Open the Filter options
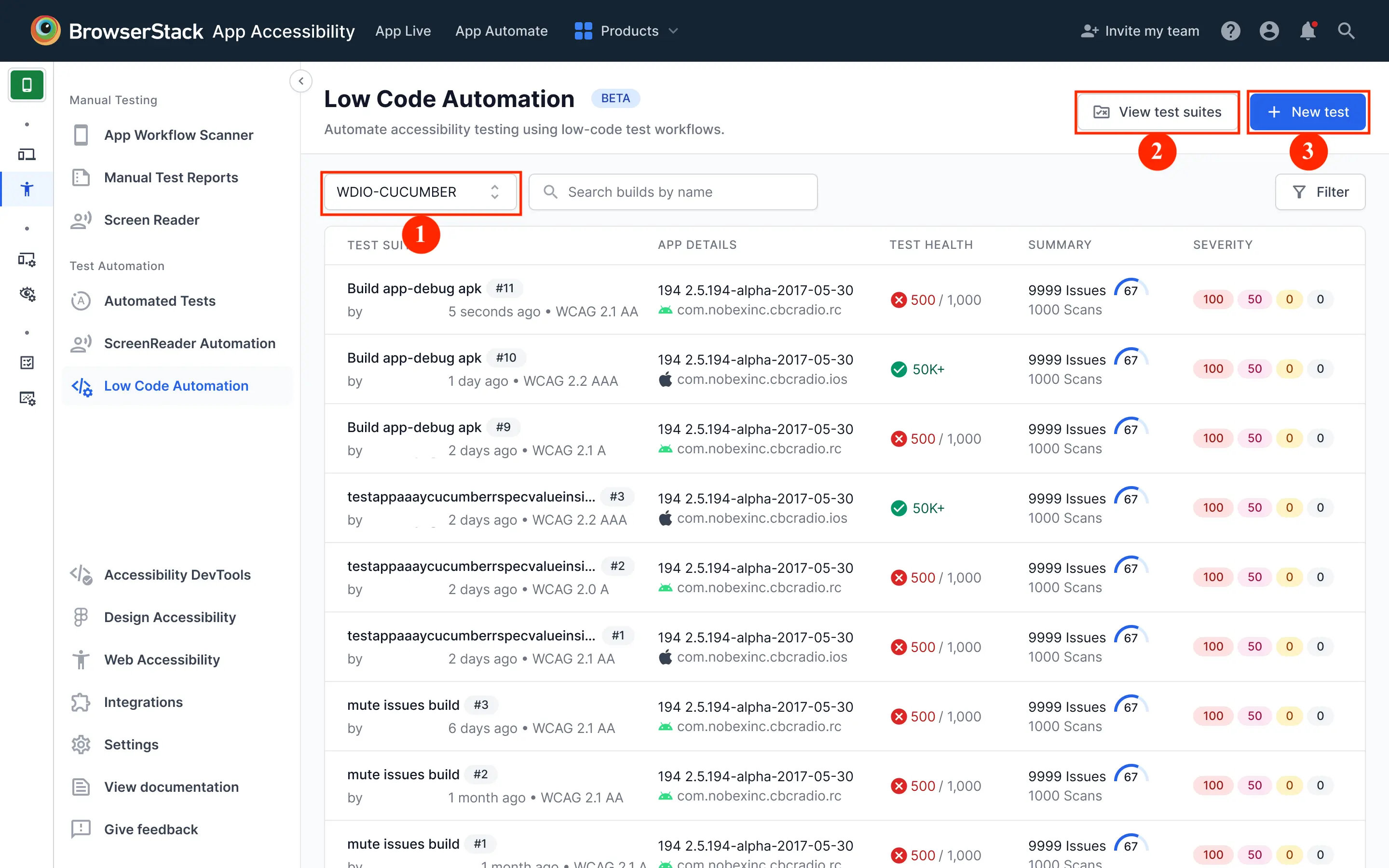 1320,192
